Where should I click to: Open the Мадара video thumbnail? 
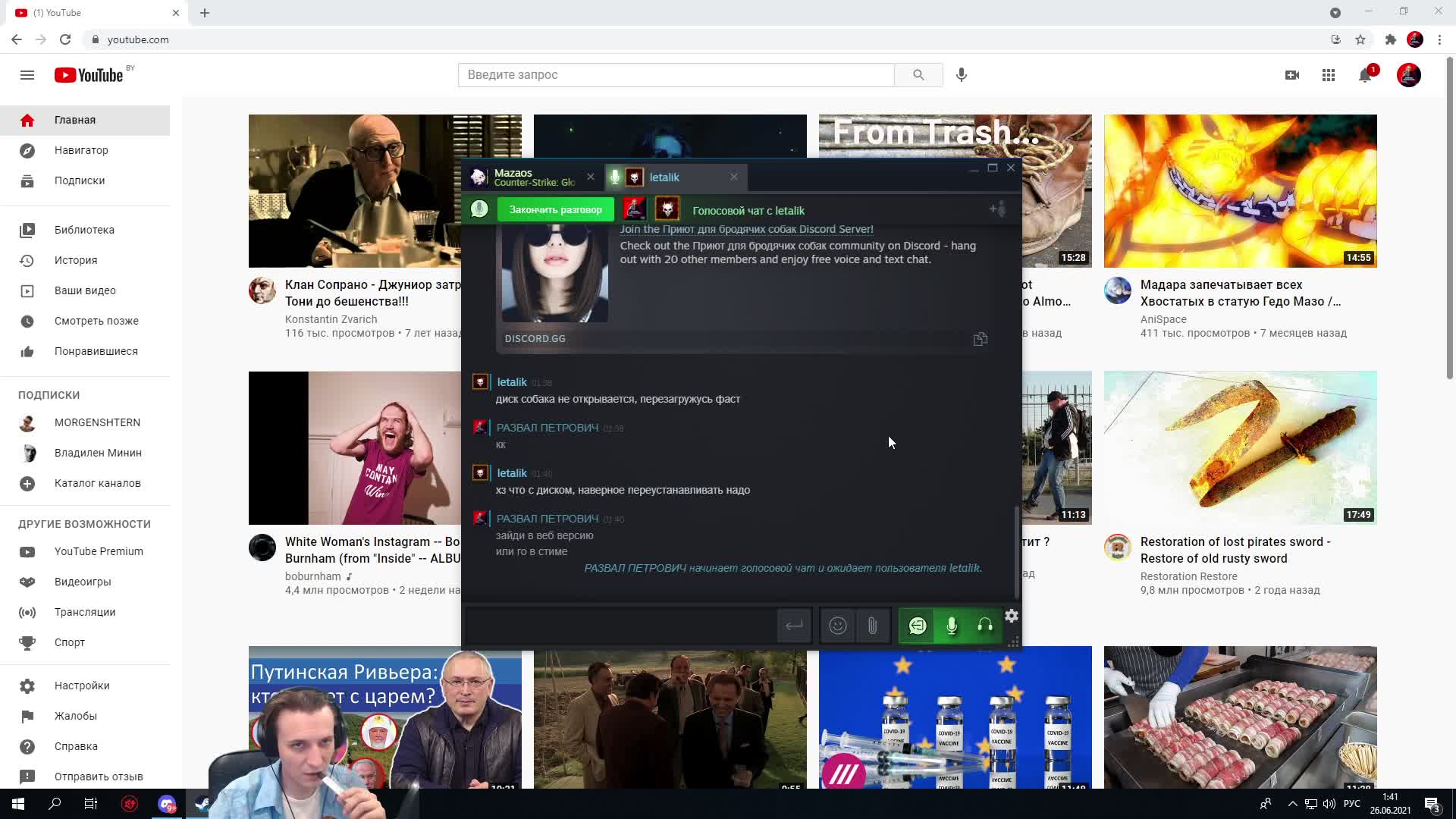pyautogui.click(x=1241, y=191)
